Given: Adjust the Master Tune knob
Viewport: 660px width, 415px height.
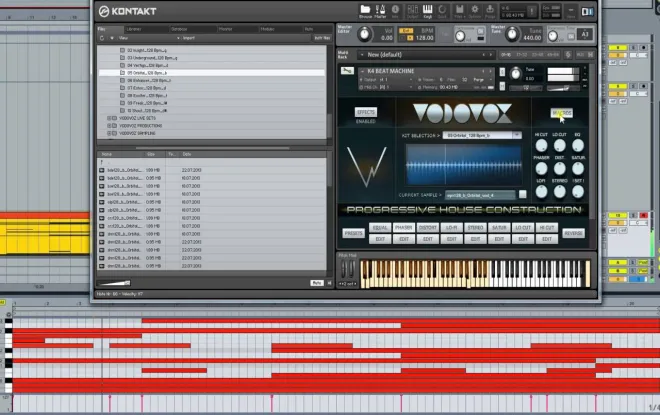Looking at the screenshot, I should (512, 34).
